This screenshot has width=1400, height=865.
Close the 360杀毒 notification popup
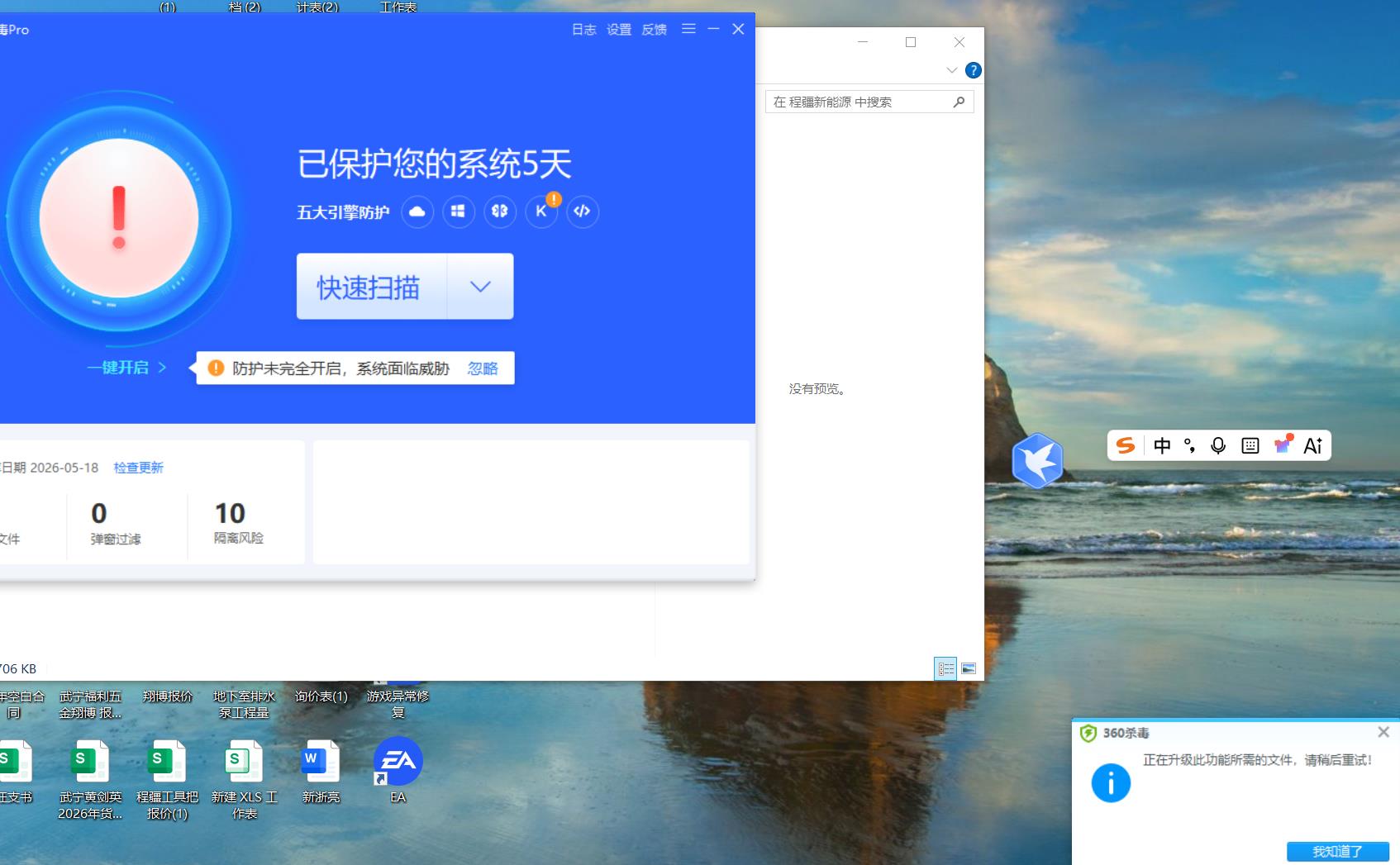click(x=1383, y=732)
